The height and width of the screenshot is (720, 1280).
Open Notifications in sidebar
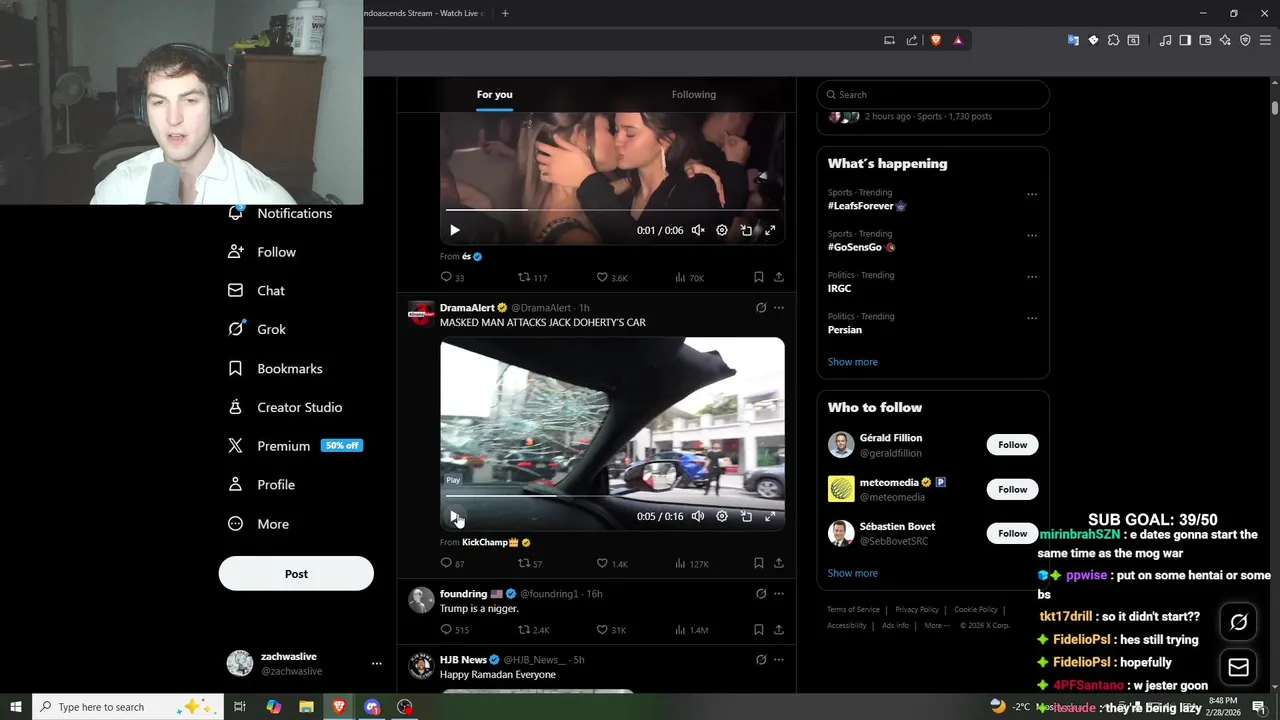280,213
